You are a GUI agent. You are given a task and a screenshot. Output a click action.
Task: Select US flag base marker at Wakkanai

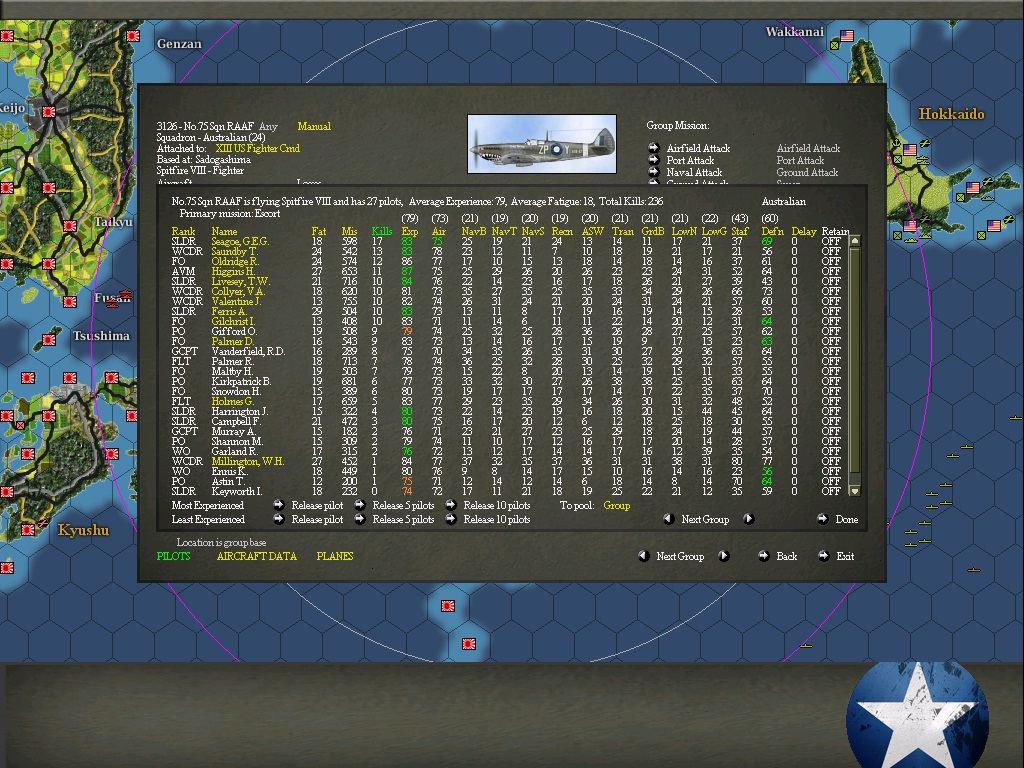pos(846,35)
